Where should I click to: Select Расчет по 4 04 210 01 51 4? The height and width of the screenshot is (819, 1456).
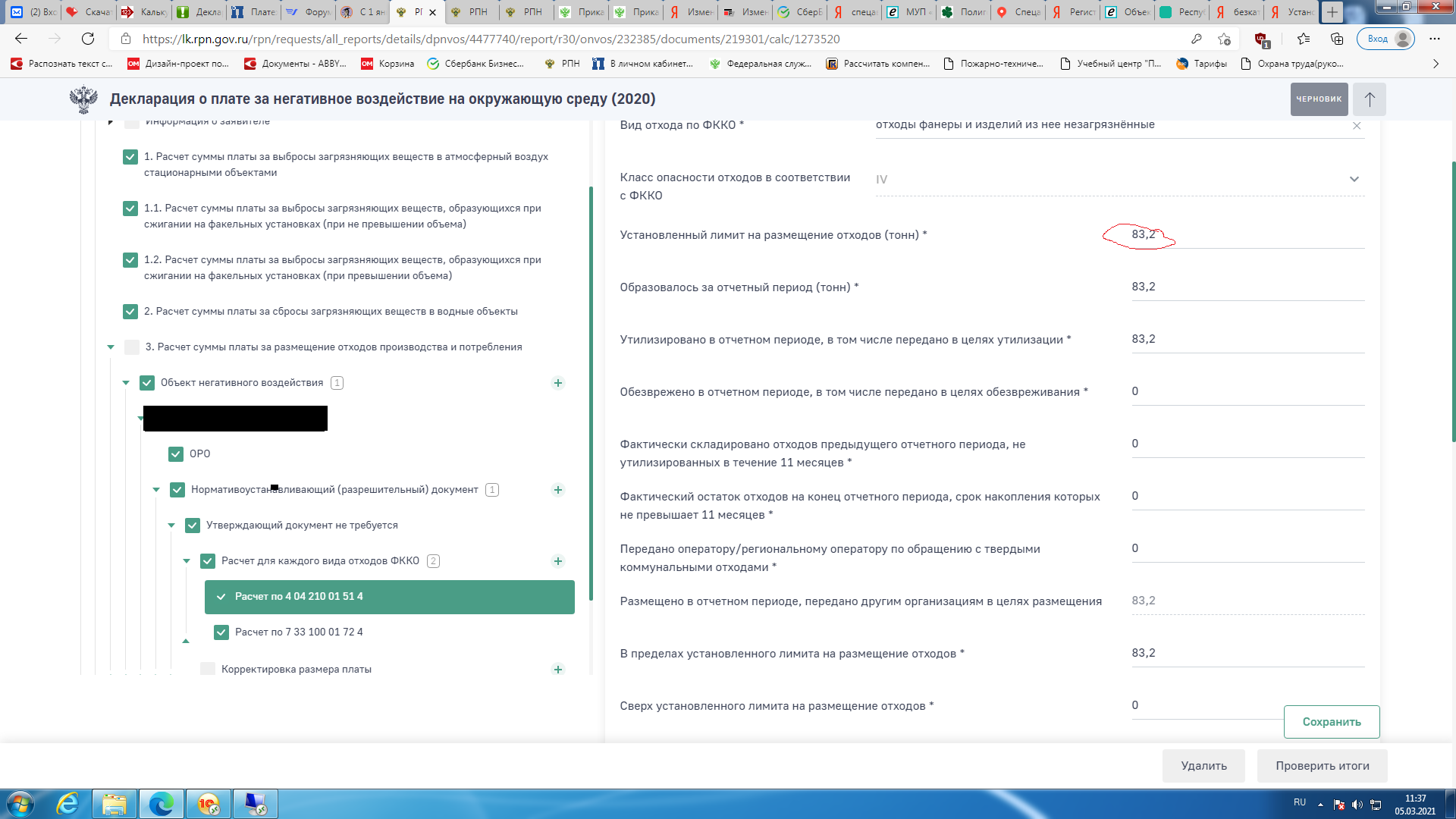tap(389, 597)
